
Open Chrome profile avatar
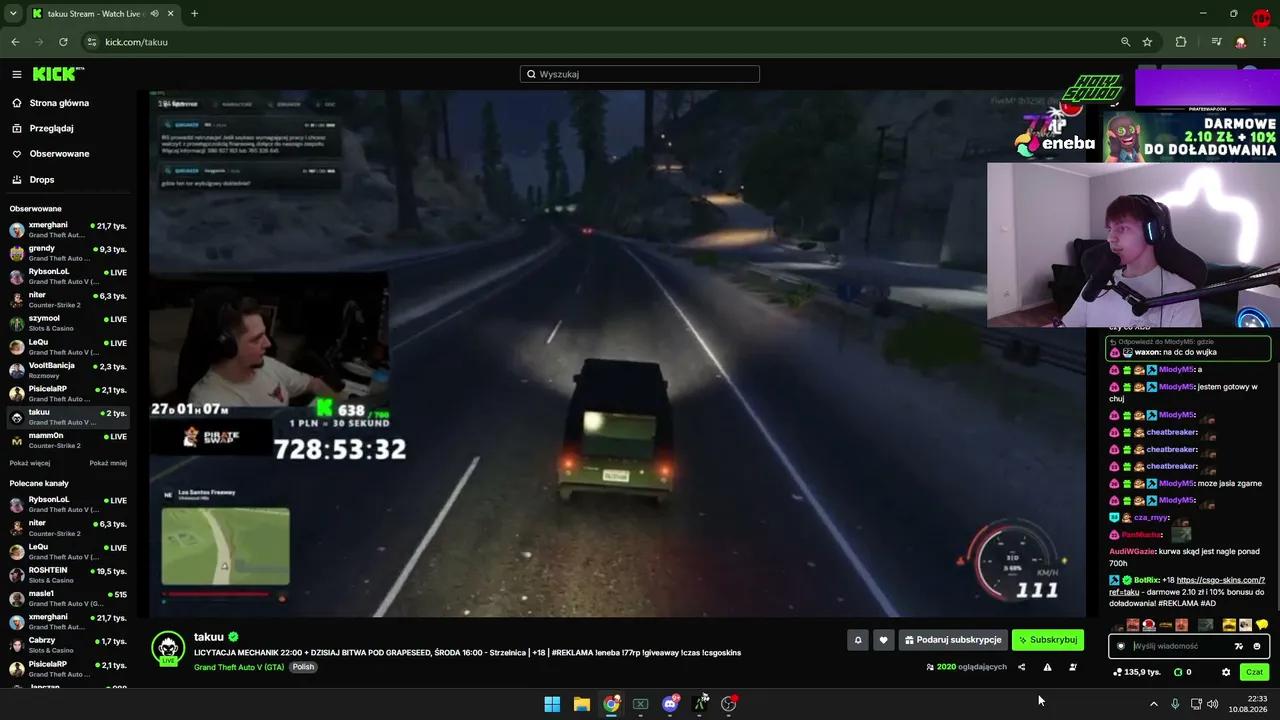1241,42
